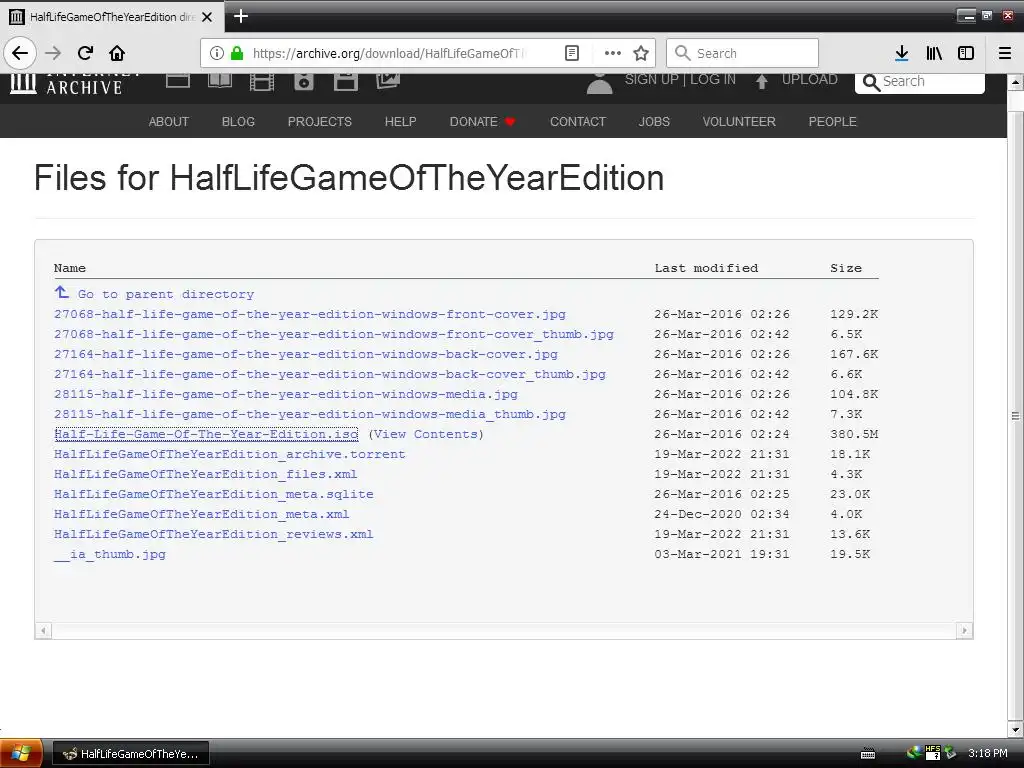The width and height of the screenshot is (1024, 768).
Task: Open the JOBS menu item
Action: 654,121
